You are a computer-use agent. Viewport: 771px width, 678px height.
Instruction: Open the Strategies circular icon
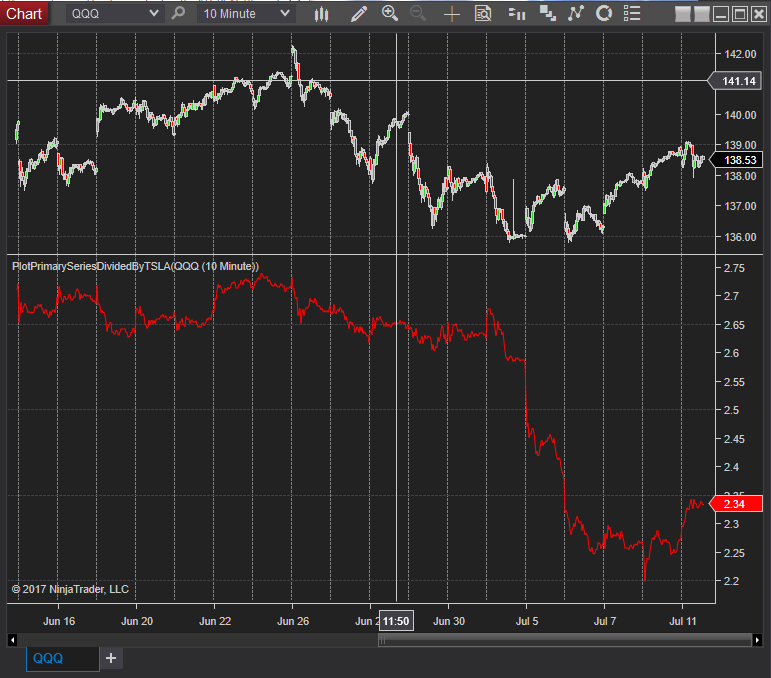click(604, 13)
